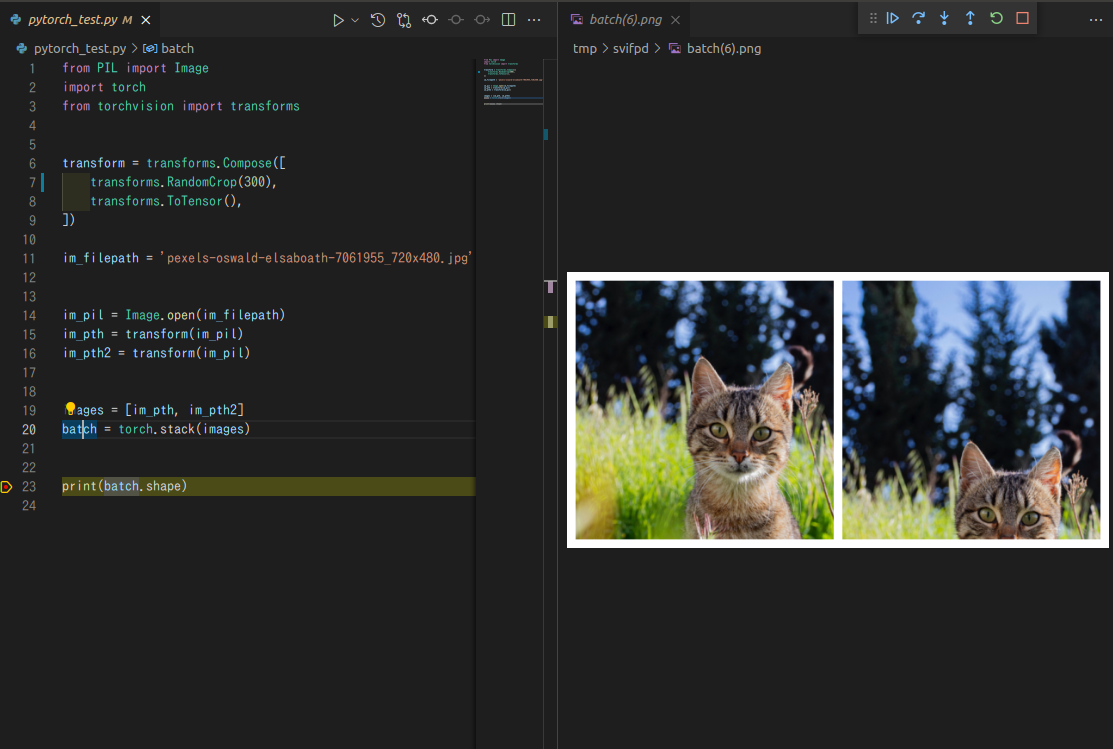
Task: Open run options dropdown arrow
Action: [x=355, y=20]
